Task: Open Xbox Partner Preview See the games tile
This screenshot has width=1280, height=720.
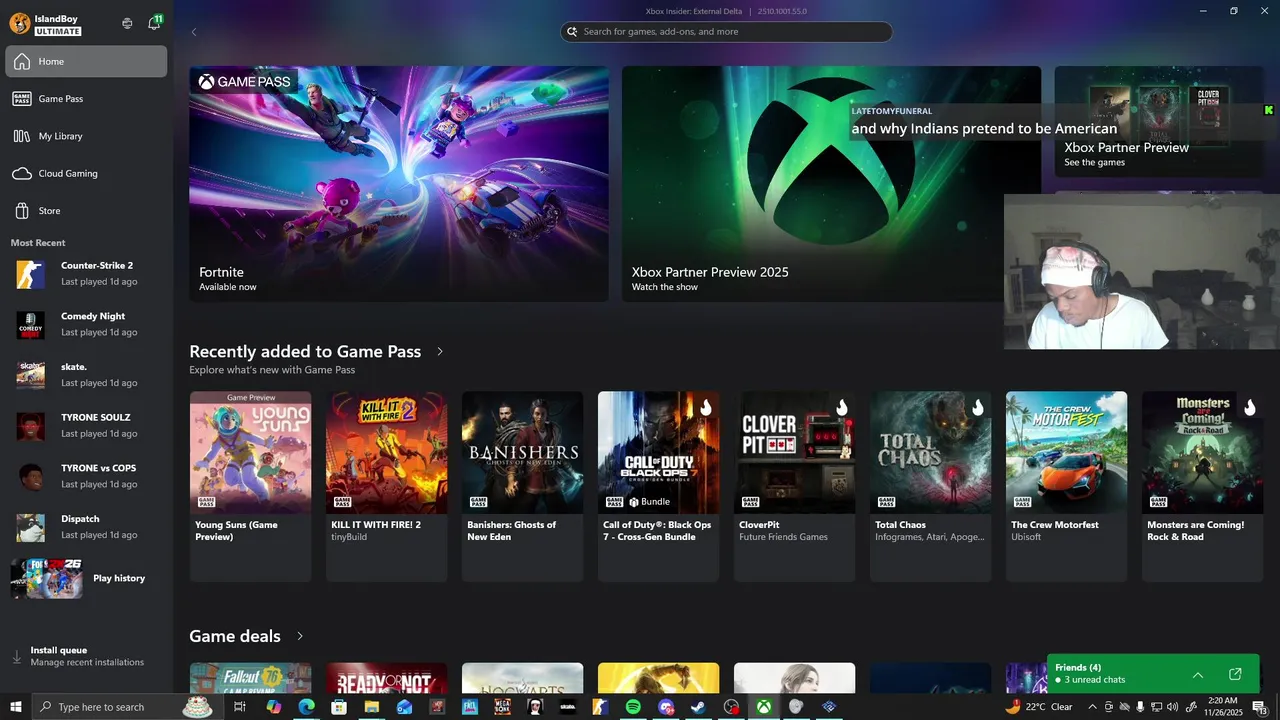Action: pos(1158,122)
